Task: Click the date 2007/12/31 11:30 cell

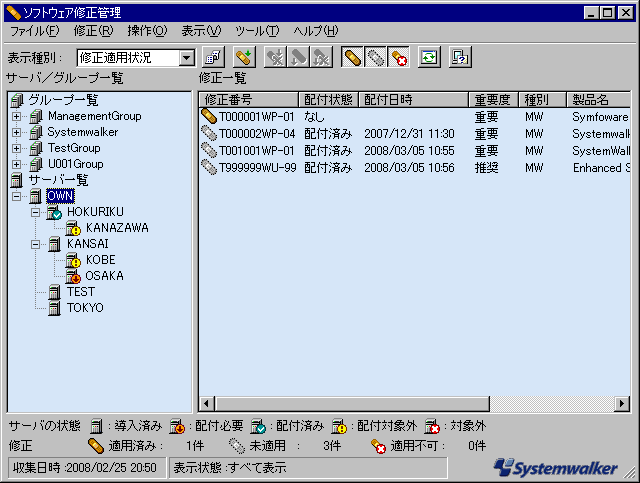Action: point(409,134)
